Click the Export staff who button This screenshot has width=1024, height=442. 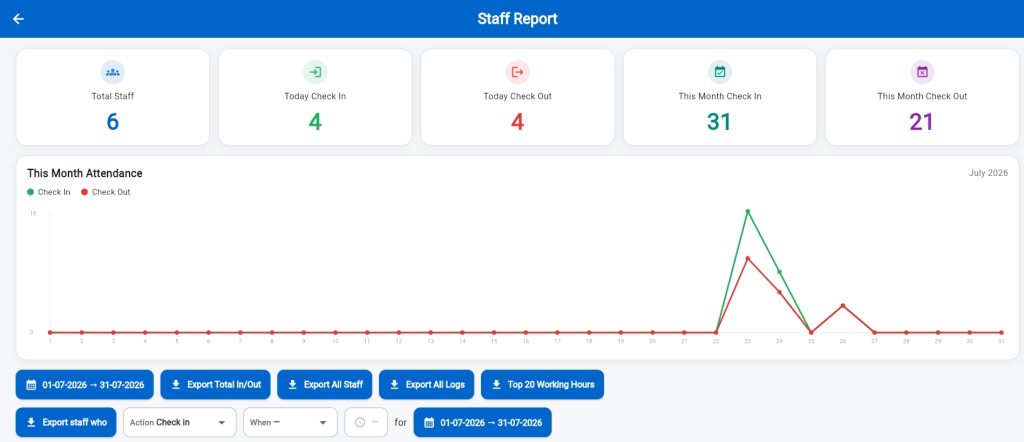(66, 422)
